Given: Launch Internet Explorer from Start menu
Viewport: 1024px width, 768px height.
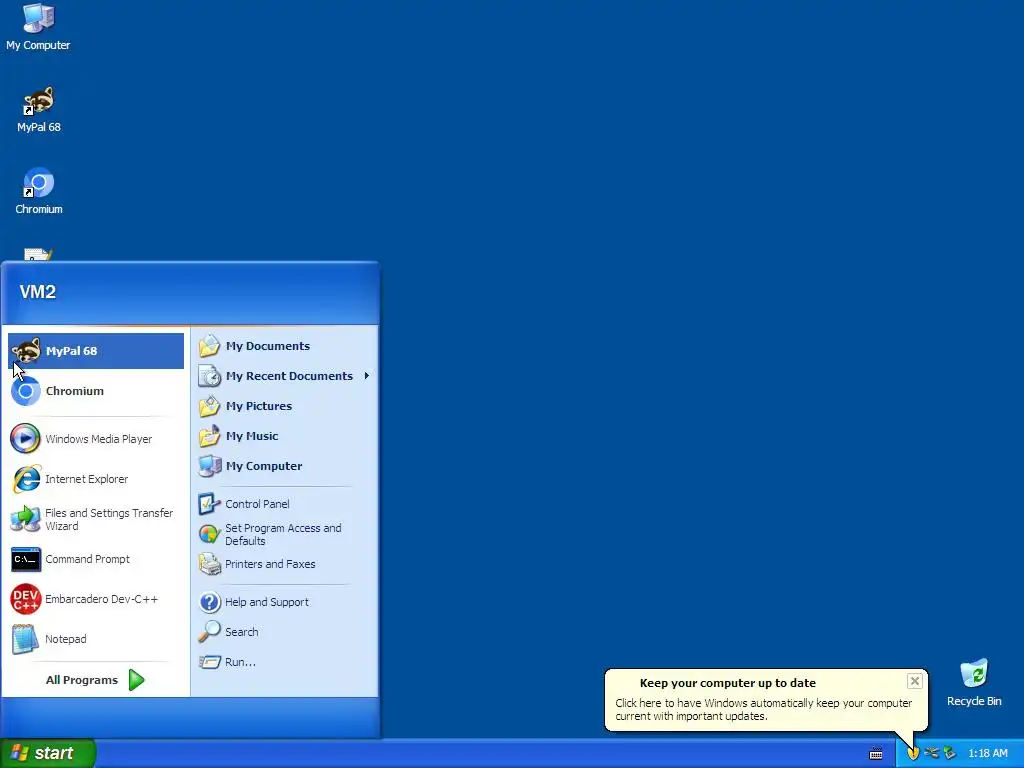Looking at the screenshot, I should coord(95,479).
